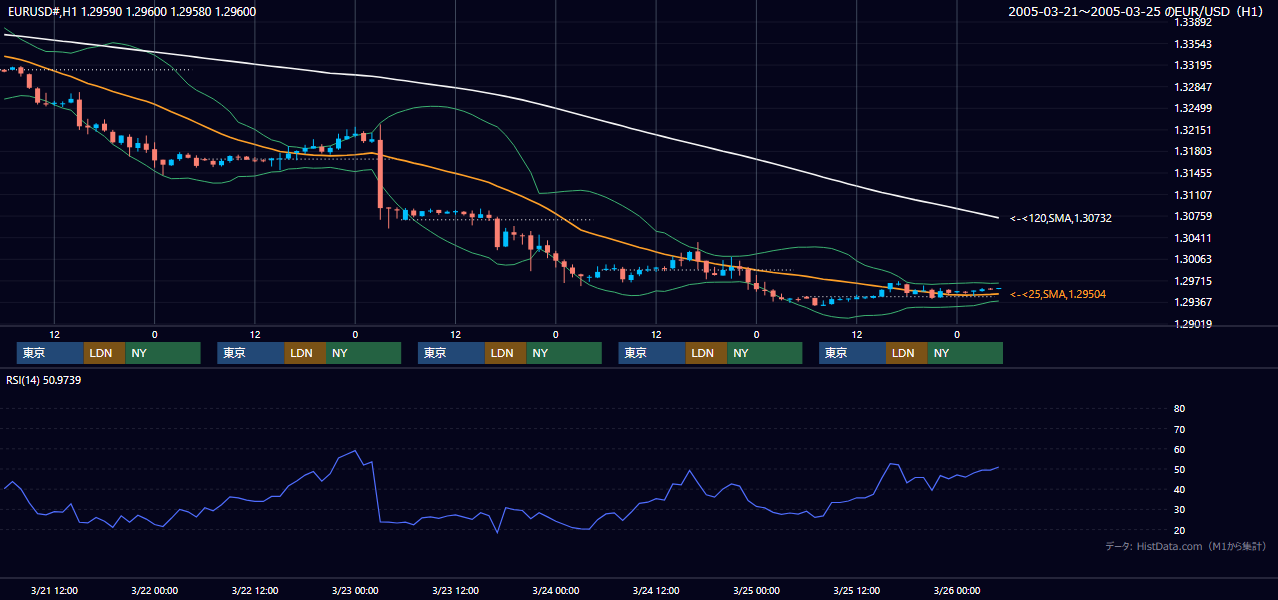Image resolution: width=1278 pixels, height=600 pixels.
Task: Click the 3/25 00:00 time axis marker
Action: pos(756,590)
